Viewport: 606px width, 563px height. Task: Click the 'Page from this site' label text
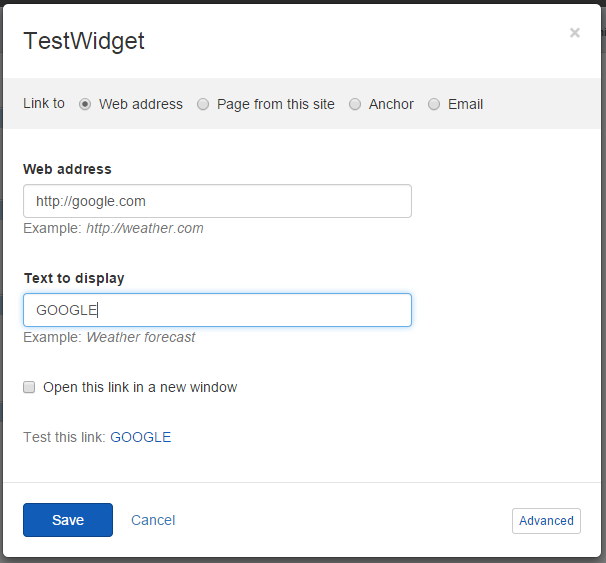pyautogui.click(x=275, y=104)
